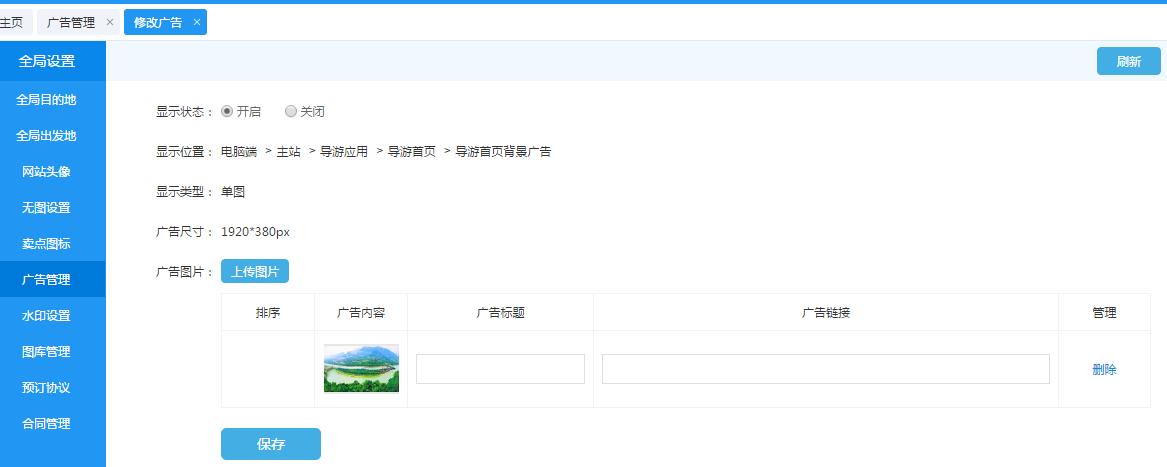Click the 上传图片 button

pos(255,271)
